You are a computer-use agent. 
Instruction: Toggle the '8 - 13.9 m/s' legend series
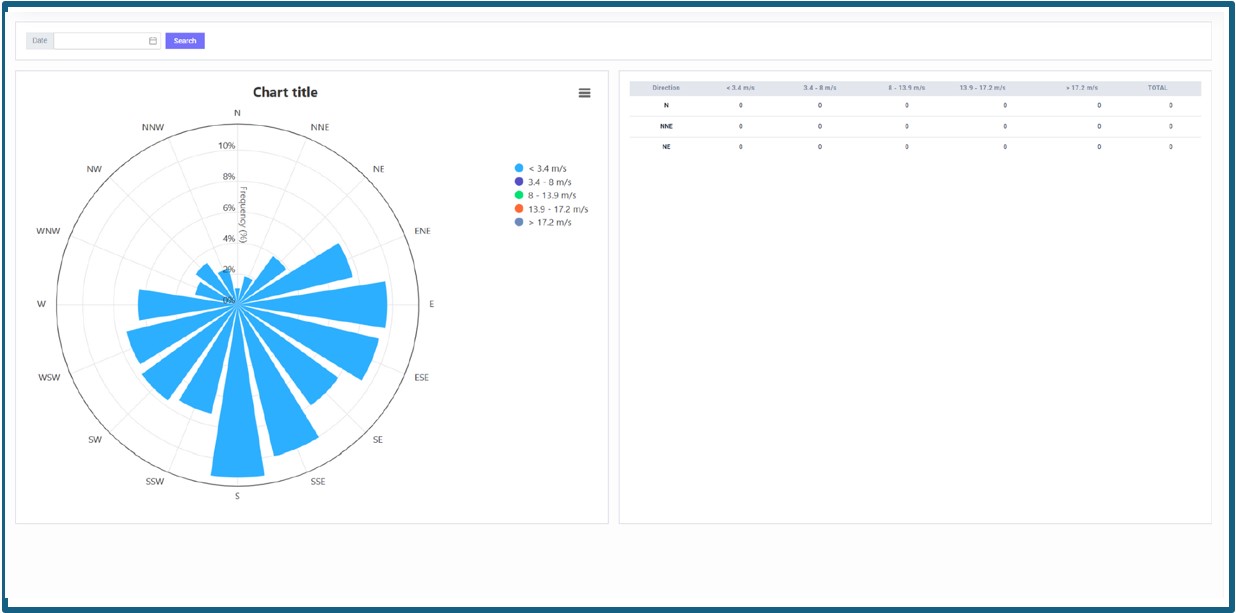point(551,196)
